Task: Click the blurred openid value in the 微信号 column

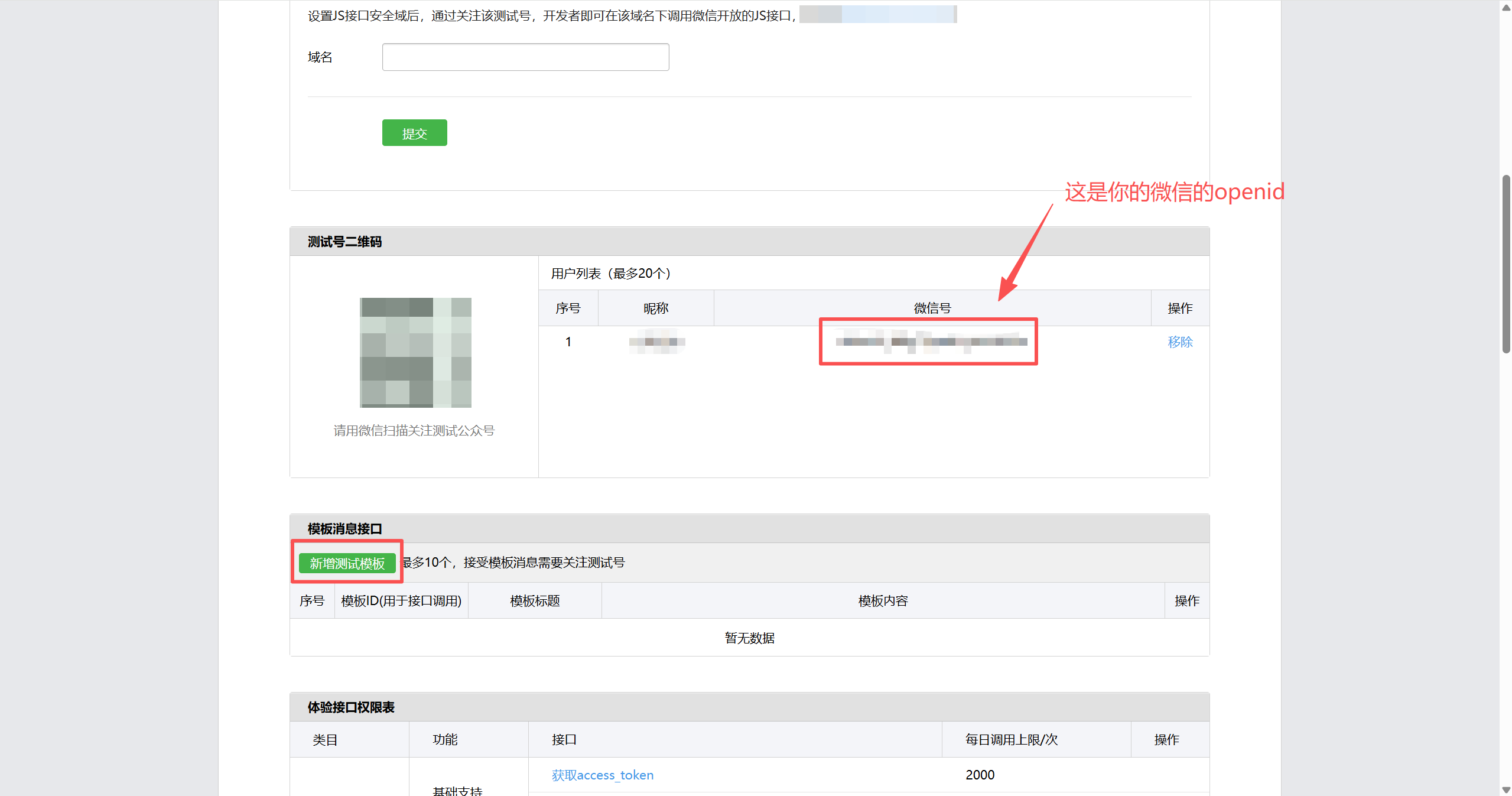Action: pos(931,342)
